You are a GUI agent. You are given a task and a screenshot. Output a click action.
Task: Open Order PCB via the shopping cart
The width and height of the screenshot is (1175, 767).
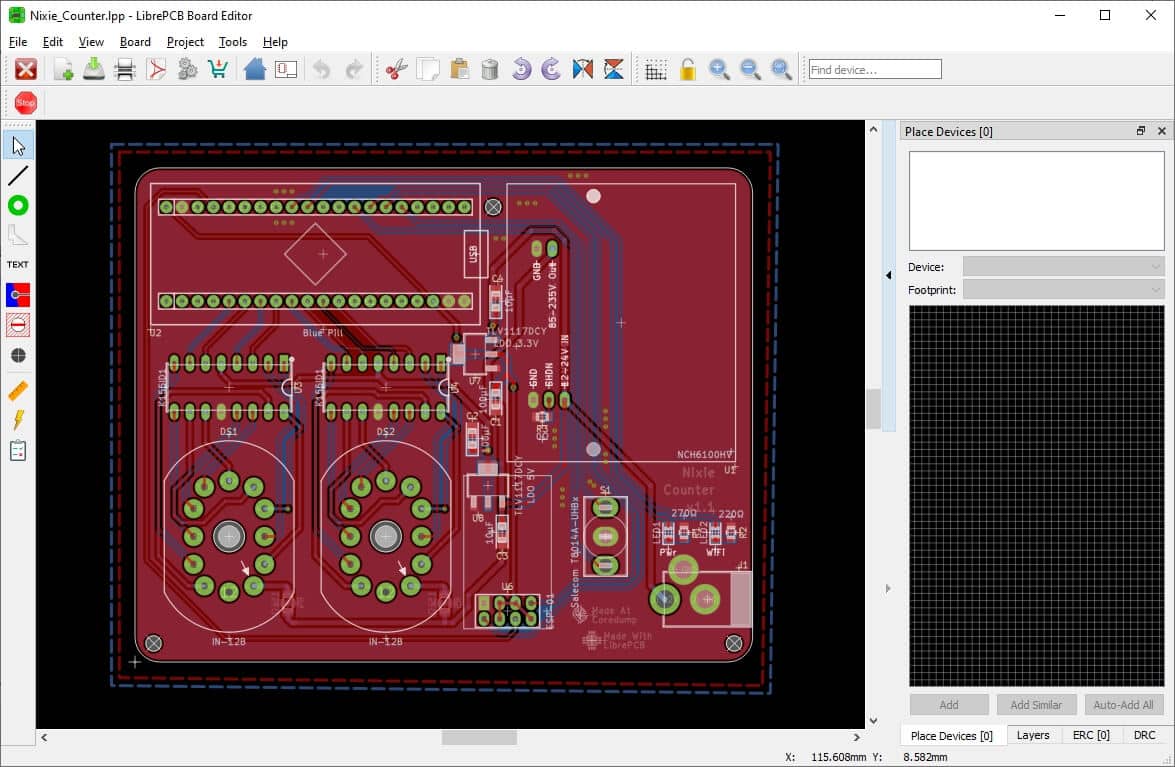click(x=218, y=69)
